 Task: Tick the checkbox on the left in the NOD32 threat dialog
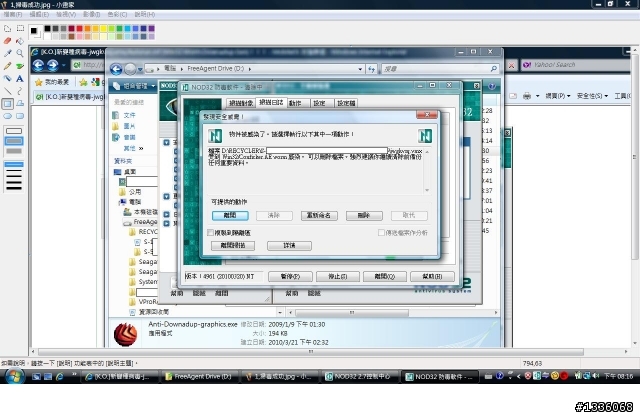coord(211,233)
